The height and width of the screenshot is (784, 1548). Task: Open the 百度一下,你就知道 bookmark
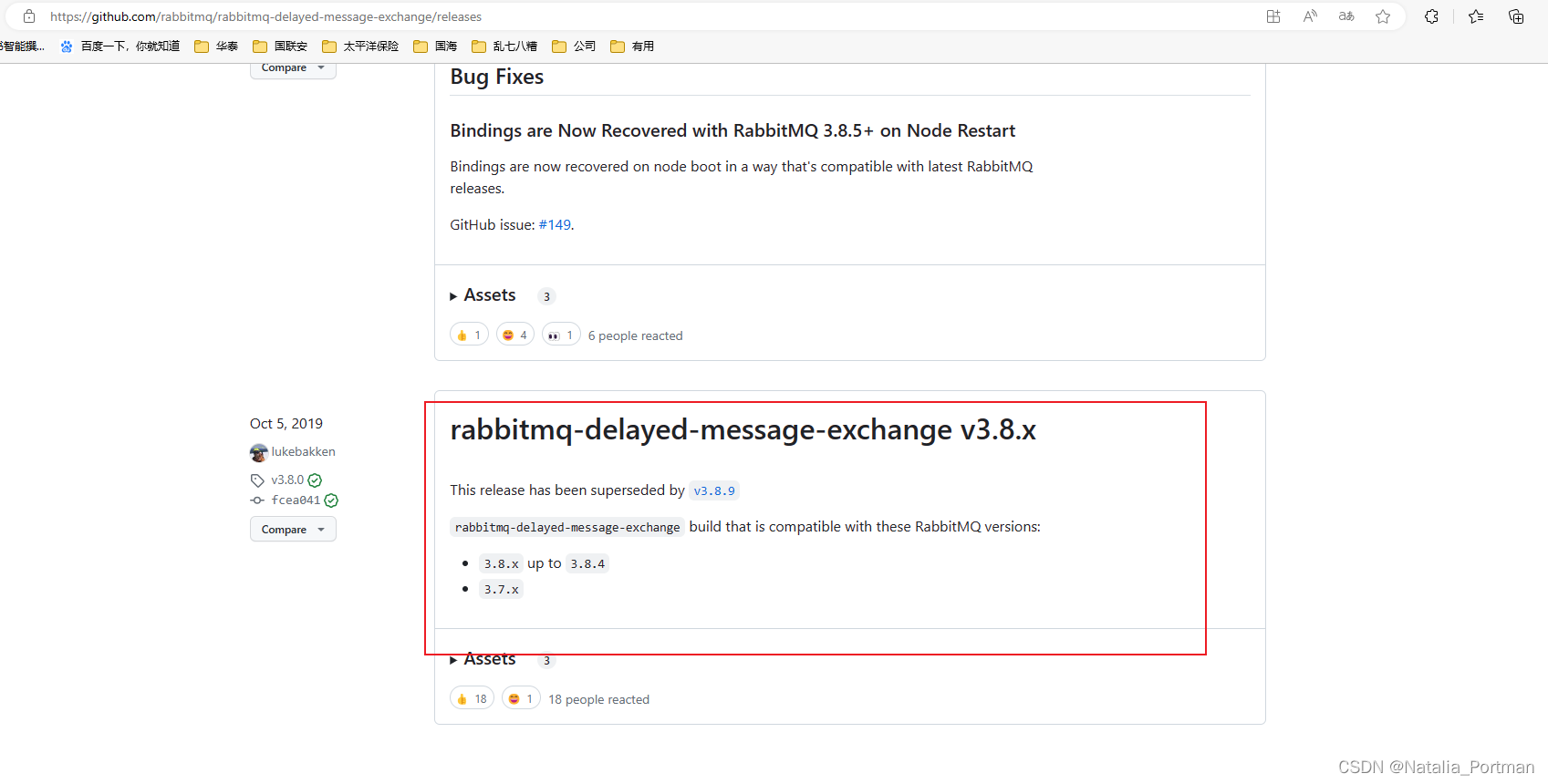pyautogui.click(x=120, y=46)
